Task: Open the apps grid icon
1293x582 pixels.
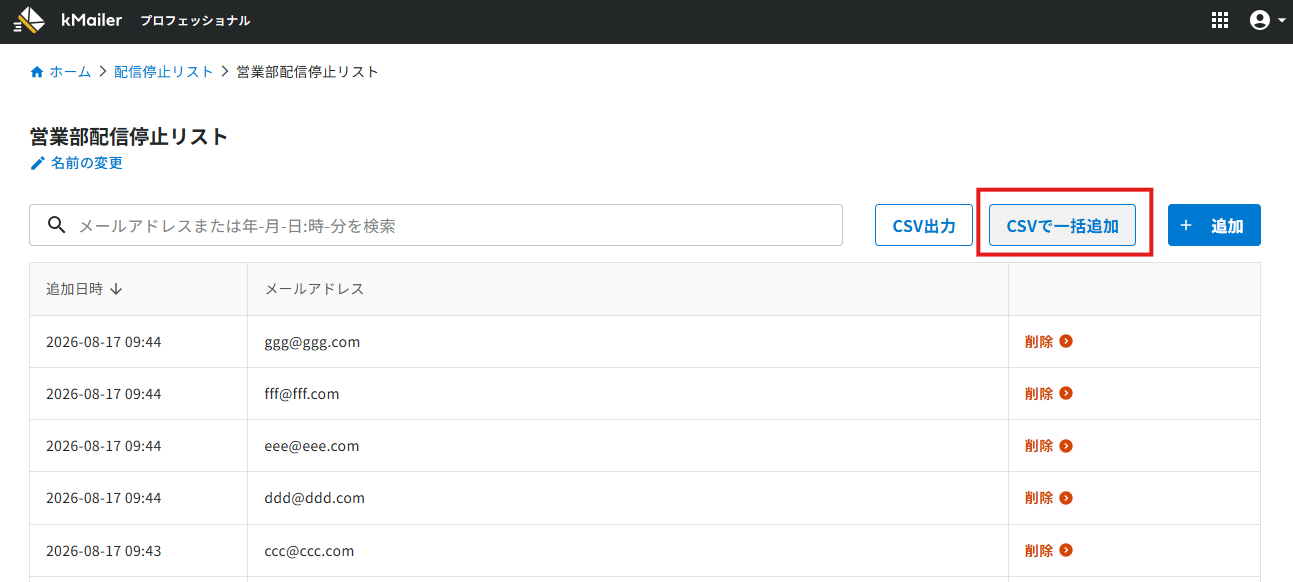Action: (x=1219, y=20)
